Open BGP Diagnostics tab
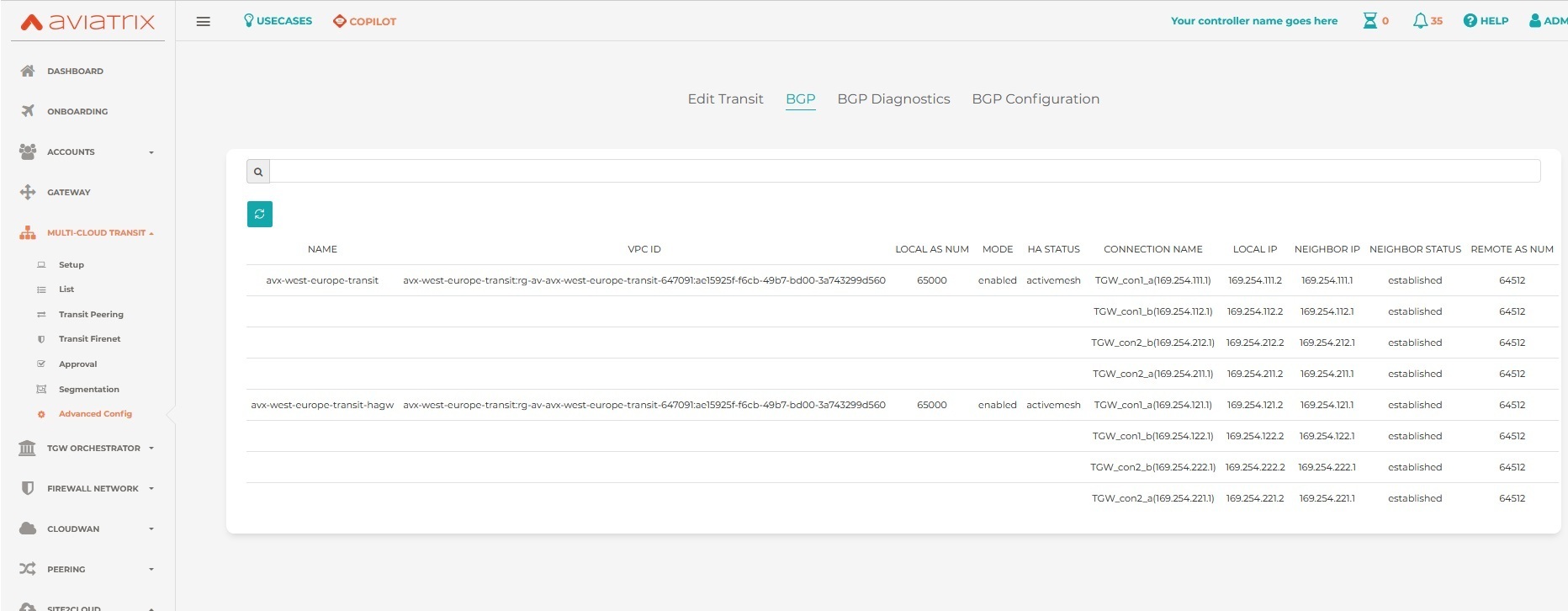1568x611 pixels. pyautogui.click(x=893, y=98)
